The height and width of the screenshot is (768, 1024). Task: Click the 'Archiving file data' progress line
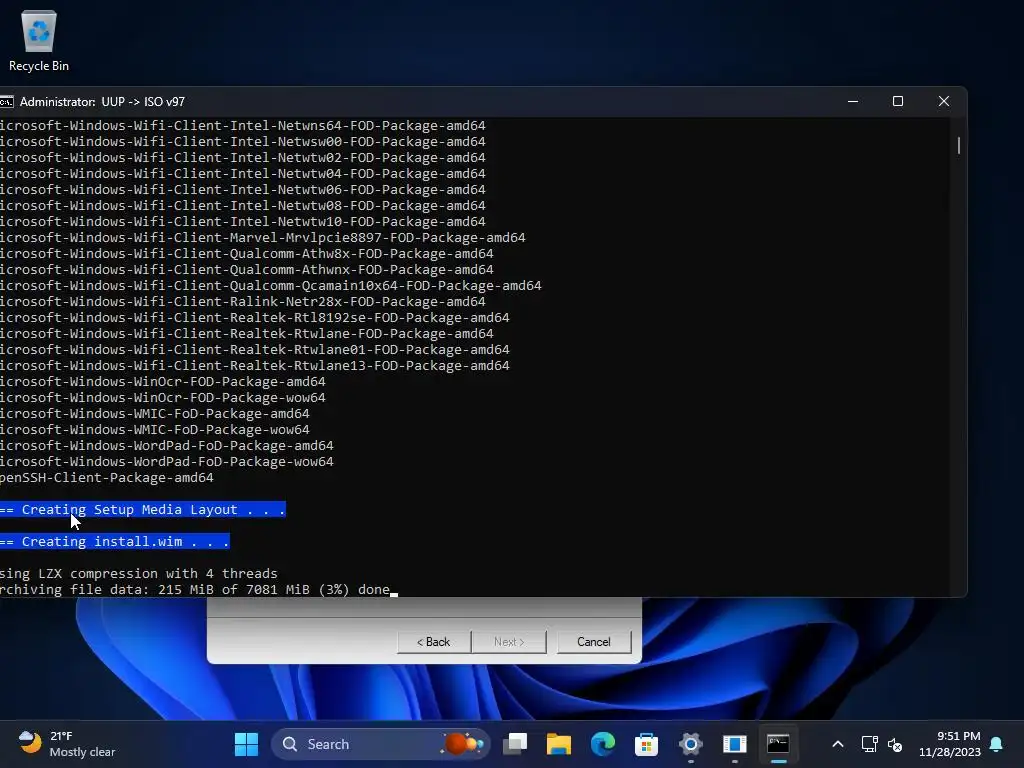[x=195, y=590]
